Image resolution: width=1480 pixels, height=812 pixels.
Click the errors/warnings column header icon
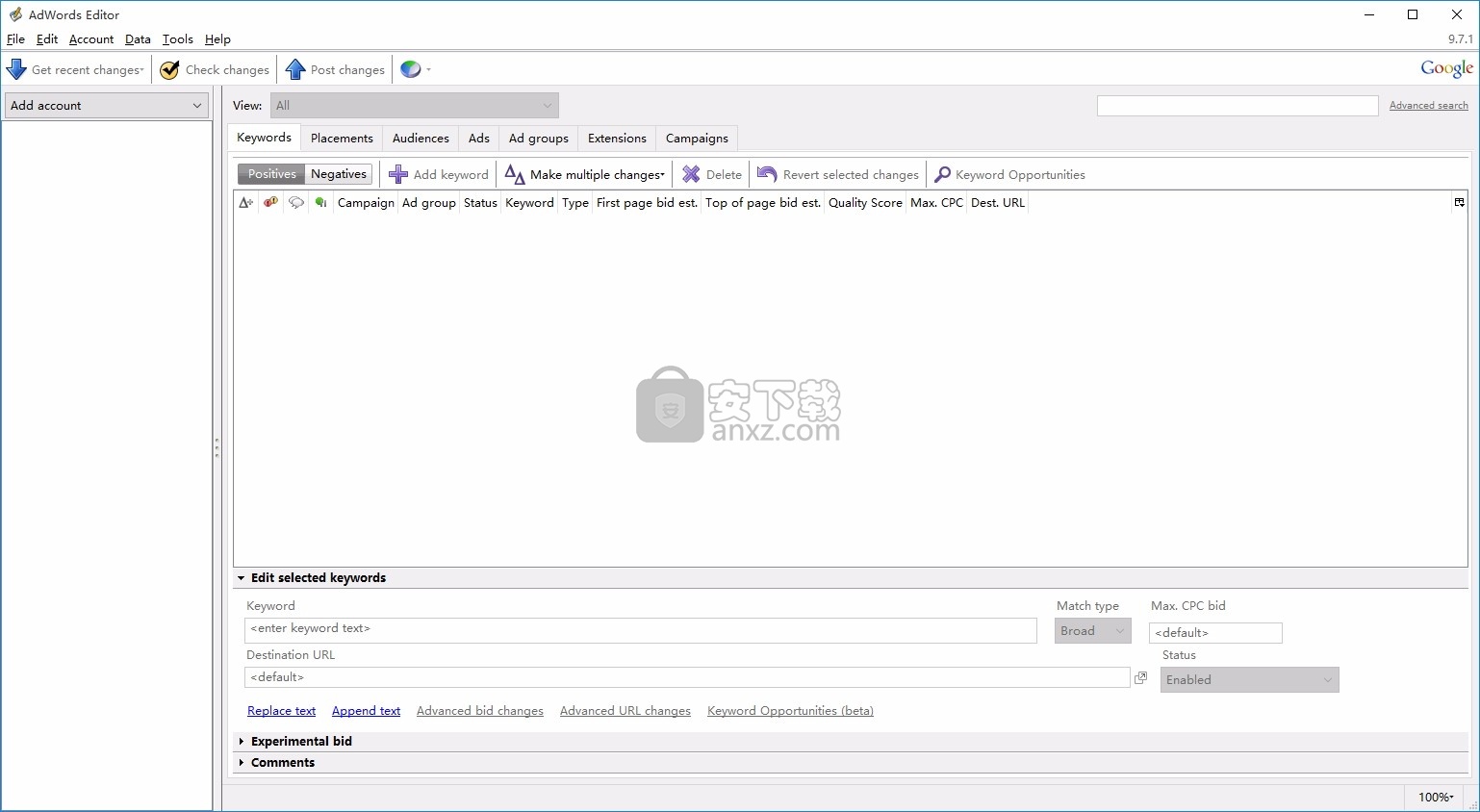point(271,202)
